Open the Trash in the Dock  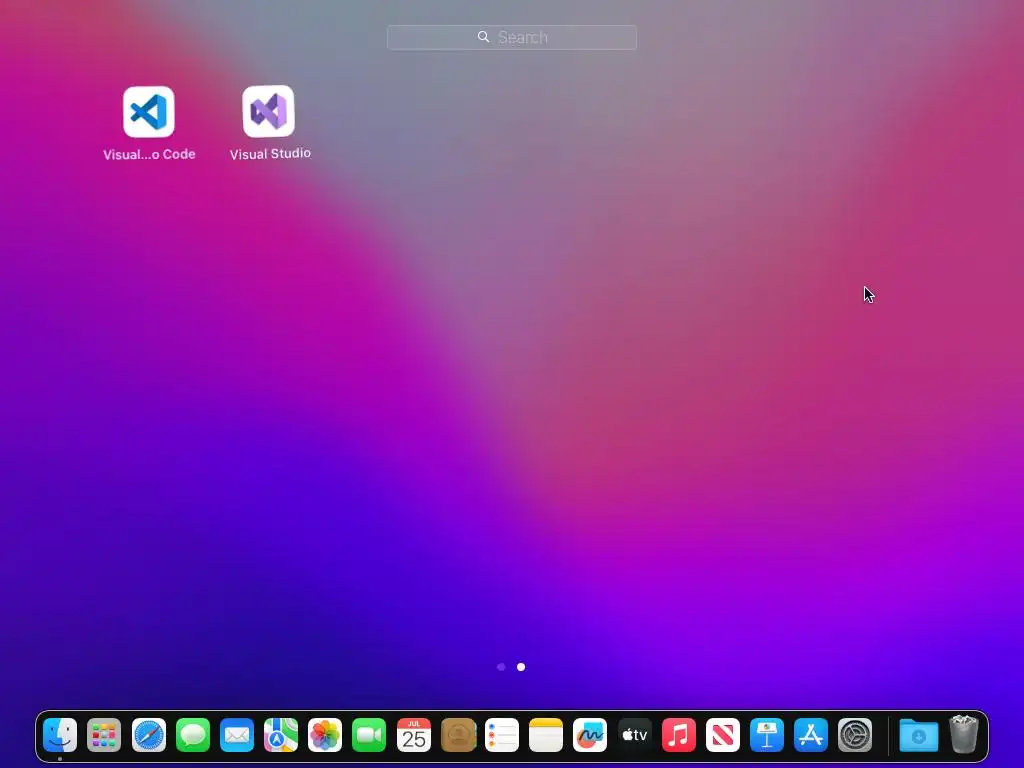[x=963, y=734]
